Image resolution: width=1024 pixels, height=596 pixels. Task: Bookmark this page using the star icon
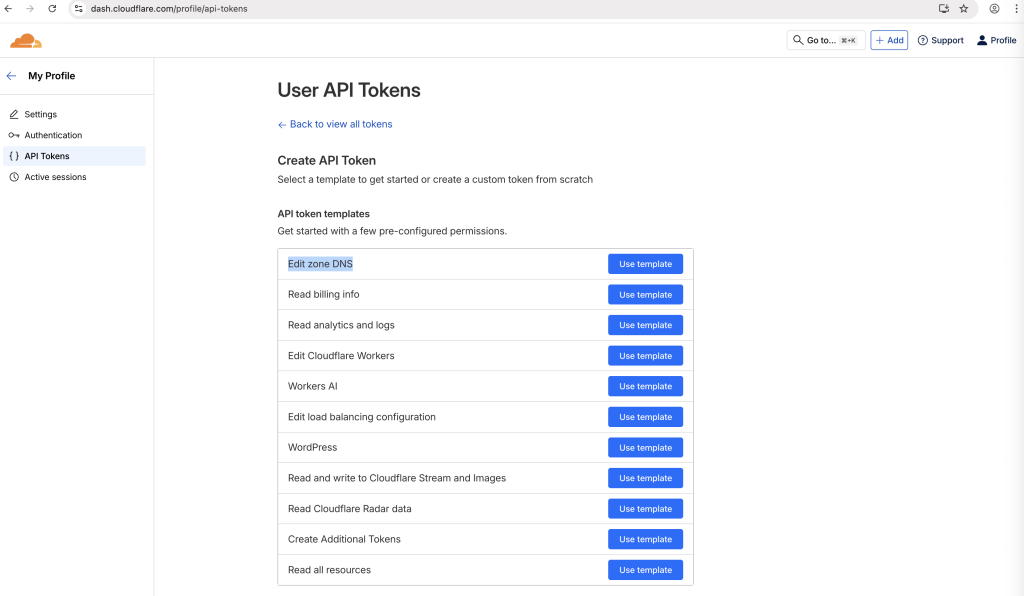tap(964, 8)
